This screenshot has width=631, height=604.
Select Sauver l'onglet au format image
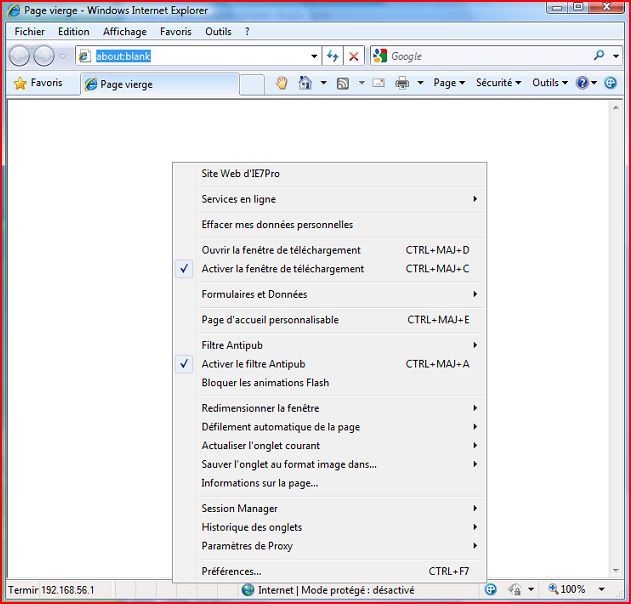(x=330, y=464)
